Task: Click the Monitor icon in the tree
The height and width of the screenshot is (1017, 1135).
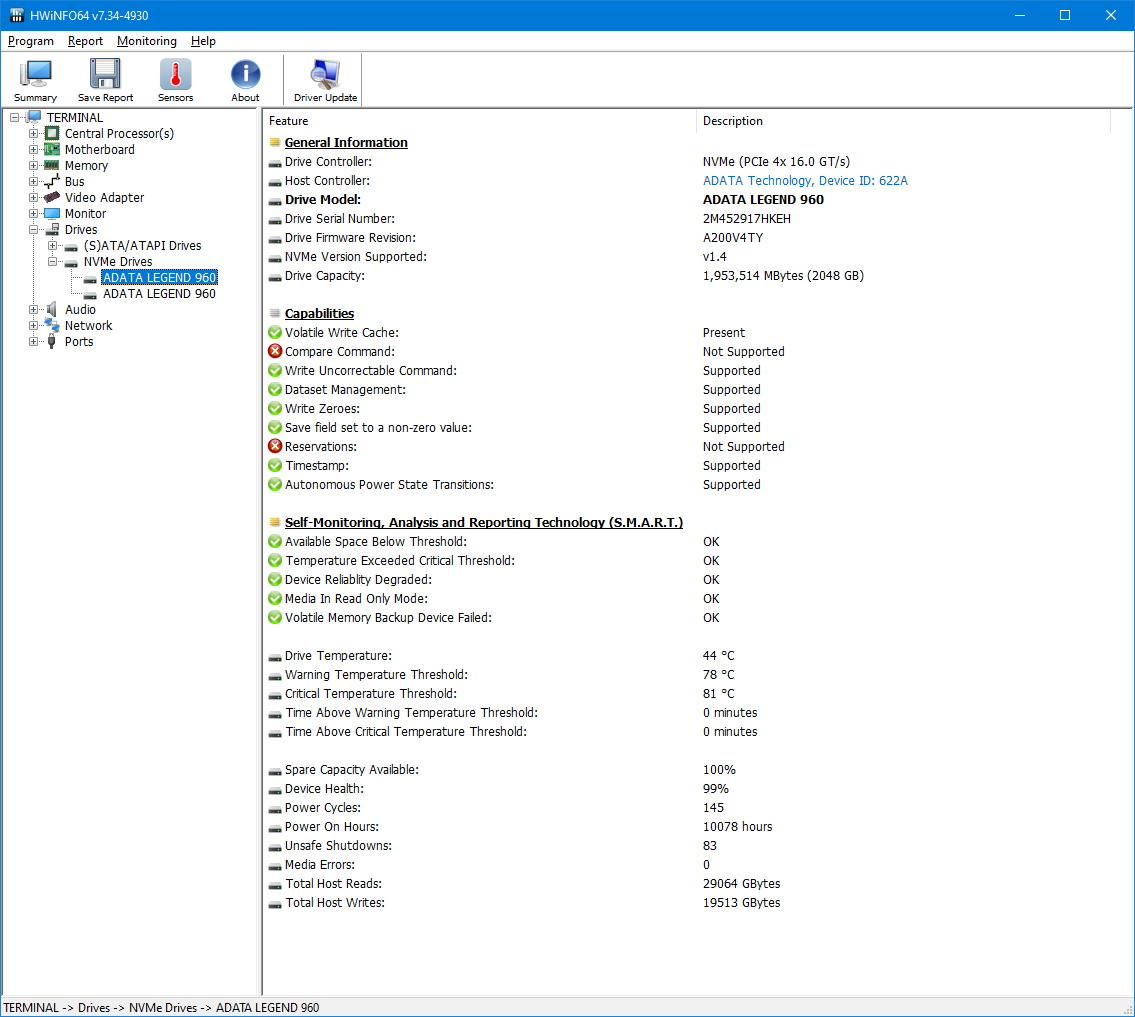Action: (52, 214)
